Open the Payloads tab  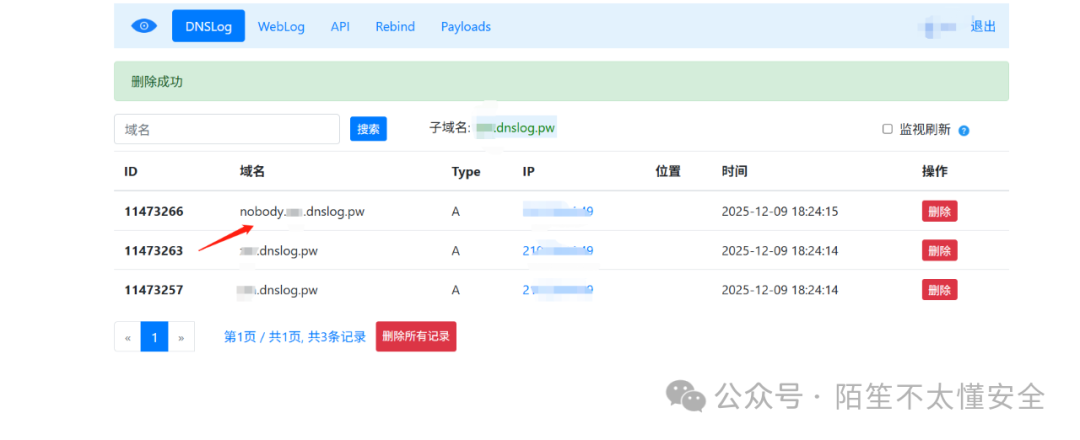pos(466,26)
